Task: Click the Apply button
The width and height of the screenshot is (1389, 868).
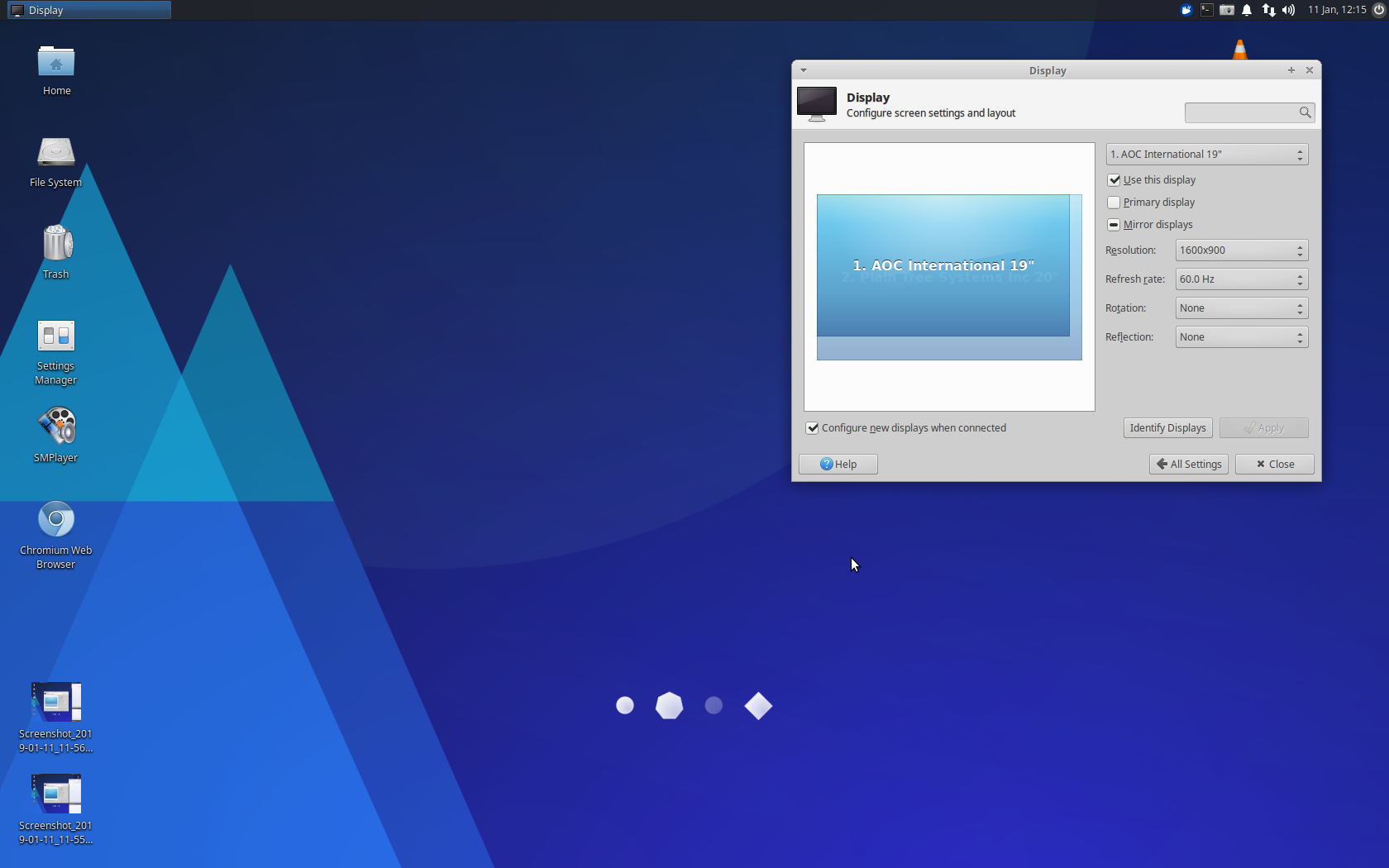Action: point(1264,428)
